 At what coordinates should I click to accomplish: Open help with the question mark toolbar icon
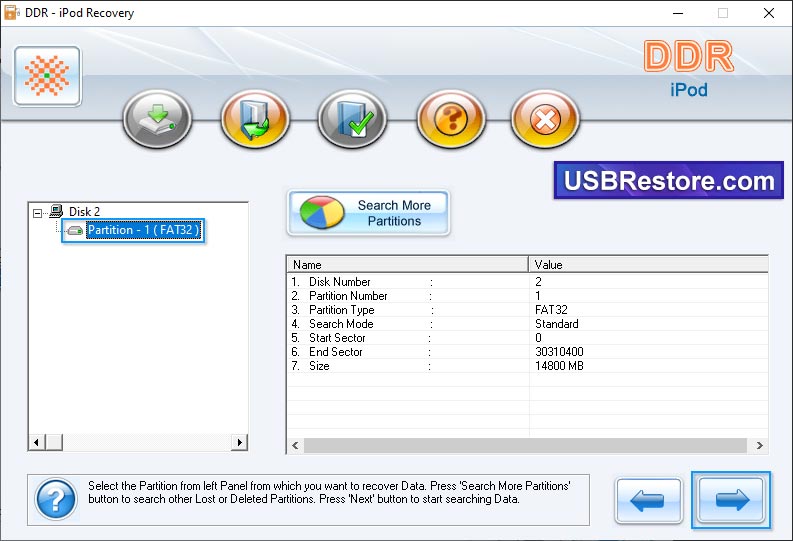point(451,119)
